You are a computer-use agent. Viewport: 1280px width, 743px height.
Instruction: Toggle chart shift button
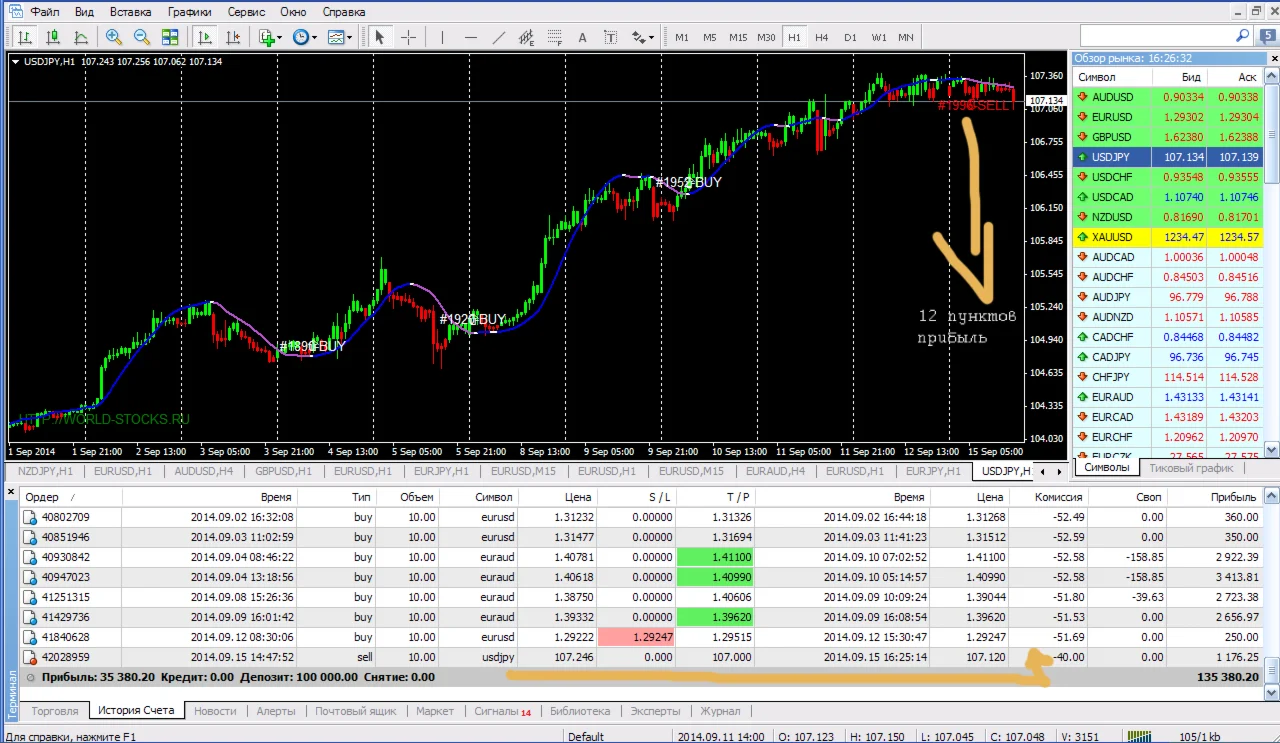233,37
